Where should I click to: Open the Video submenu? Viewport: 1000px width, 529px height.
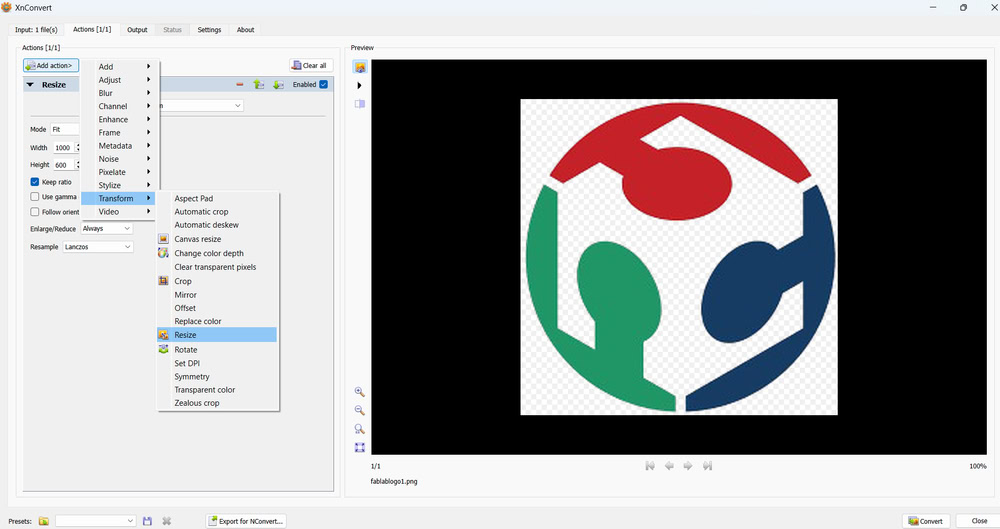pyautogui.click(x=118, y=211)
